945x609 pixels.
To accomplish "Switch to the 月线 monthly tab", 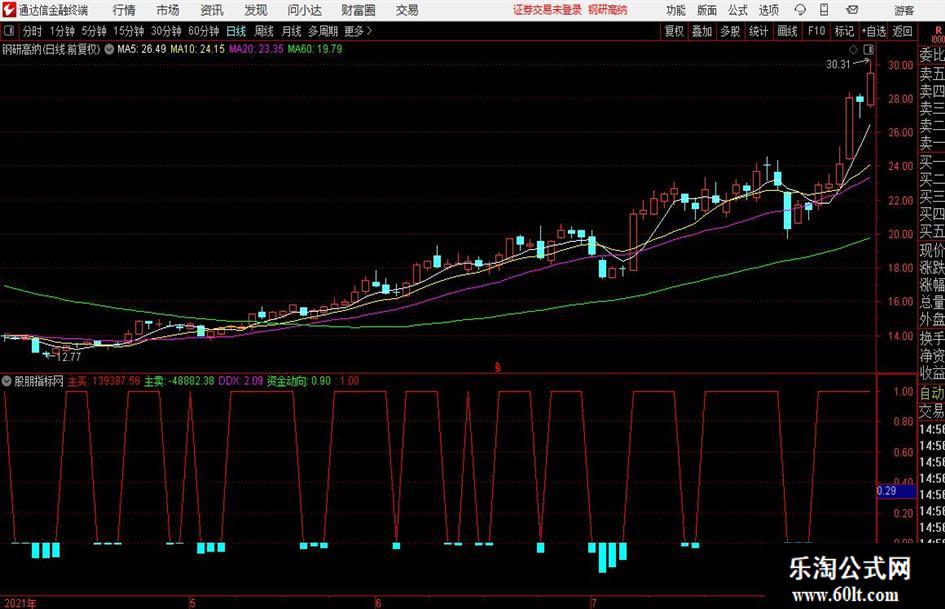I will (291, 31).
